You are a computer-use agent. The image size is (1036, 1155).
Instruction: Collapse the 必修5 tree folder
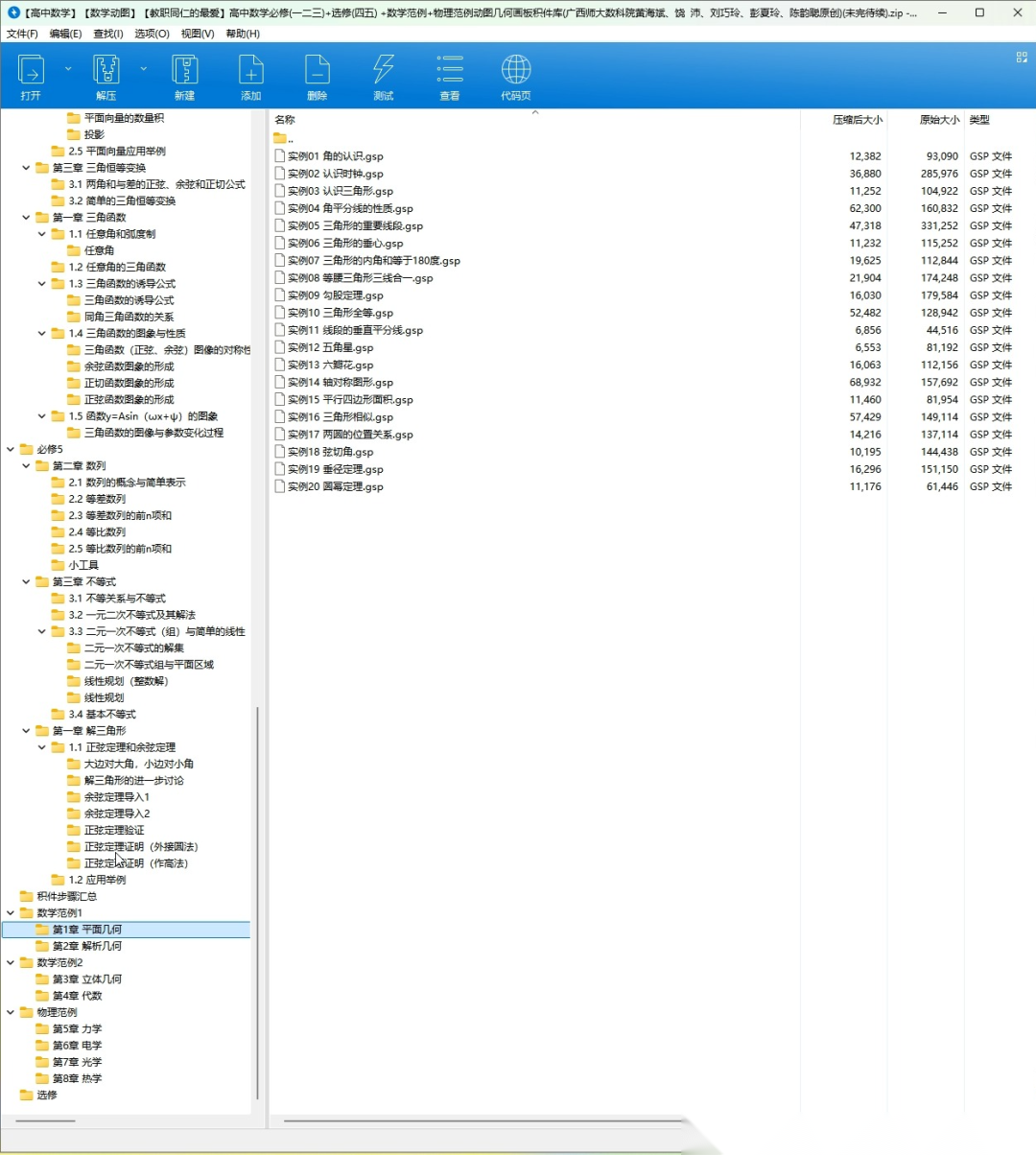(x=11, y=449)
